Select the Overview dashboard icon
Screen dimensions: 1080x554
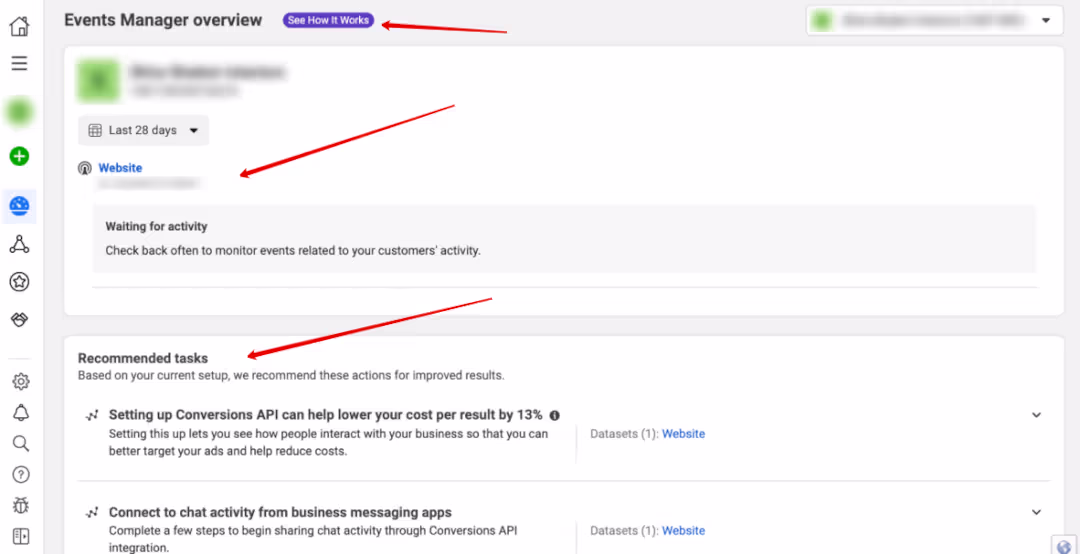[x=19, y=206]
